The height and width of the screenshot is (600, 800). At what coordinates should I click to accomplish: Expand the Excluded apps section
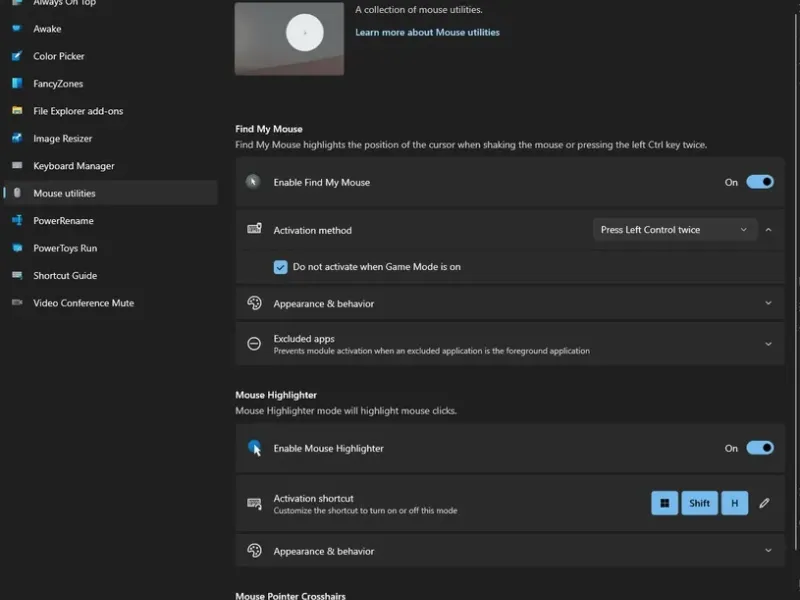pos(768,344)
